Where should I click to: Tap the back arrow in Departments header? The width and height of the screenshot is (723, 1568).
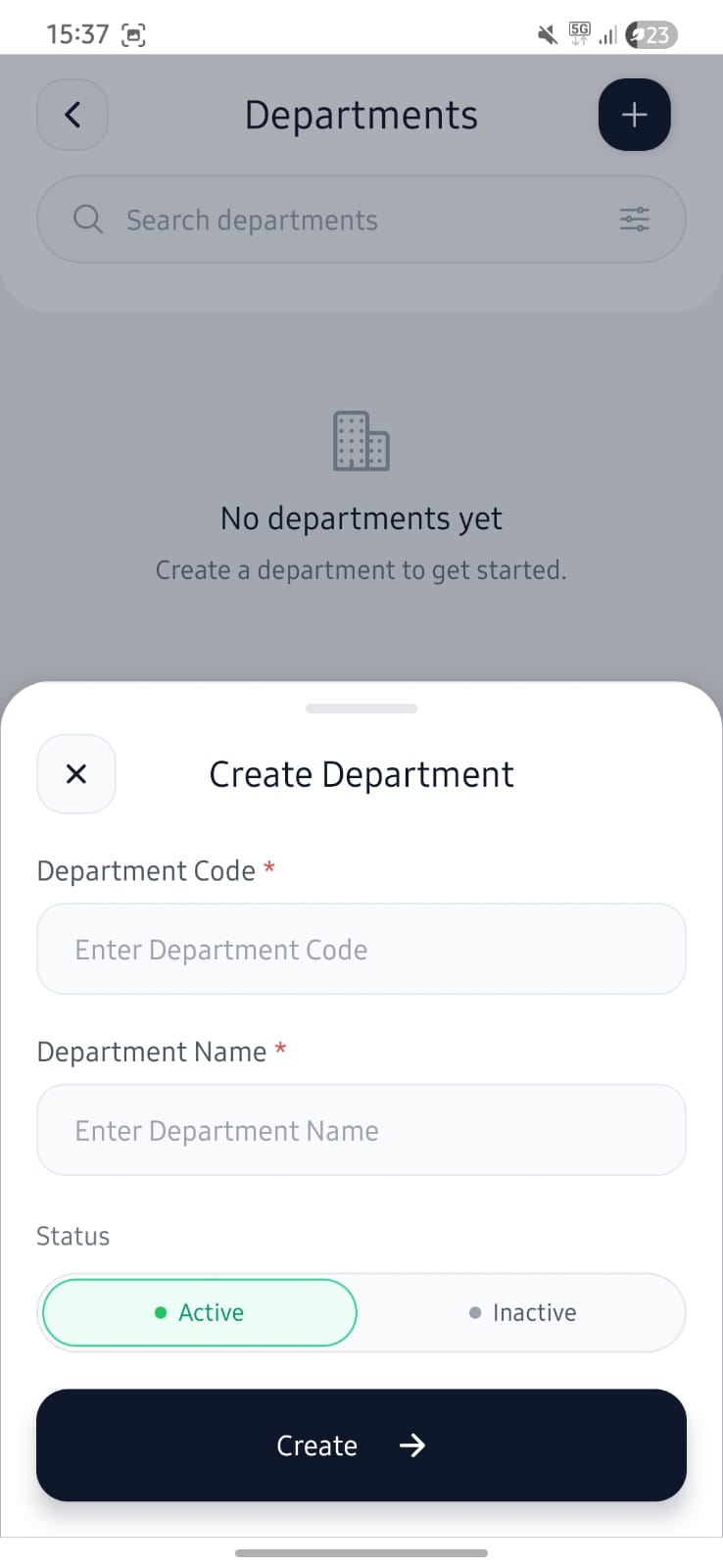point(72,115)
